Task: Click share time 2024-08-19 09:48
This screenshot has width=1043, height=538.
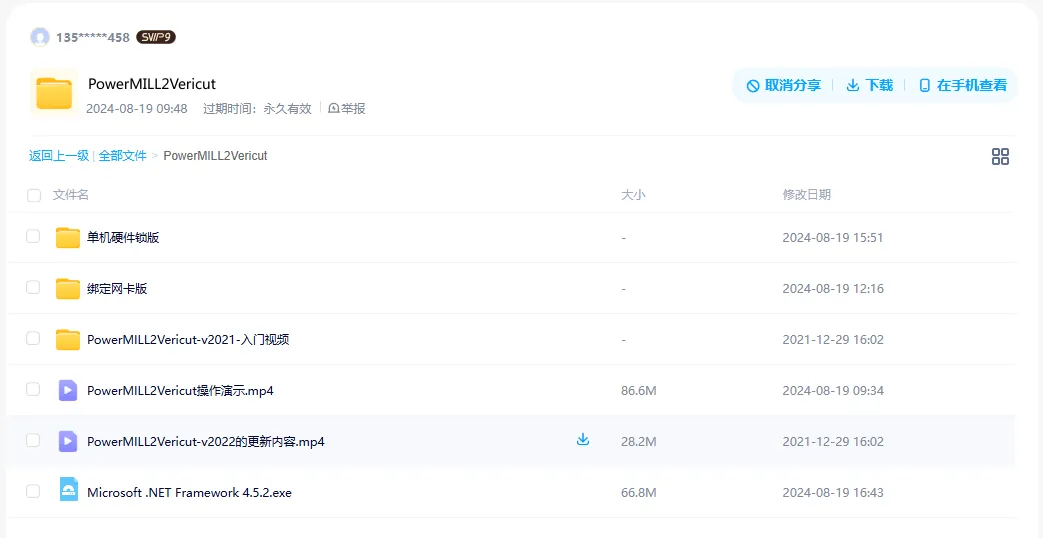Action: [136, 108]
